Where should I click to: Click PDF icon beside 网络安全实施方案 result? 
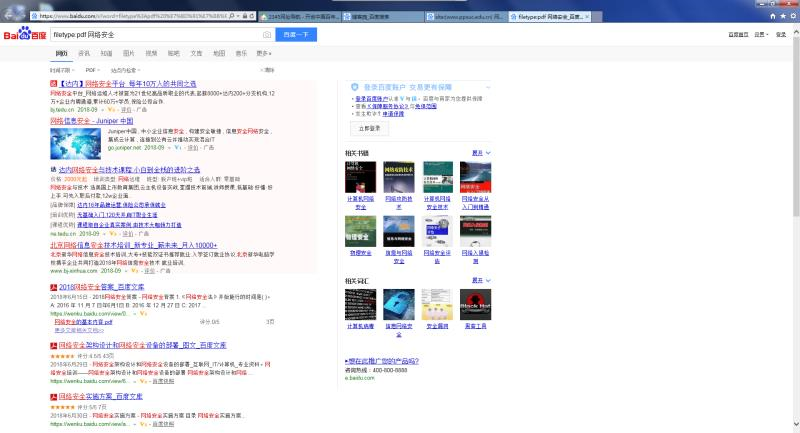(54, 396)
